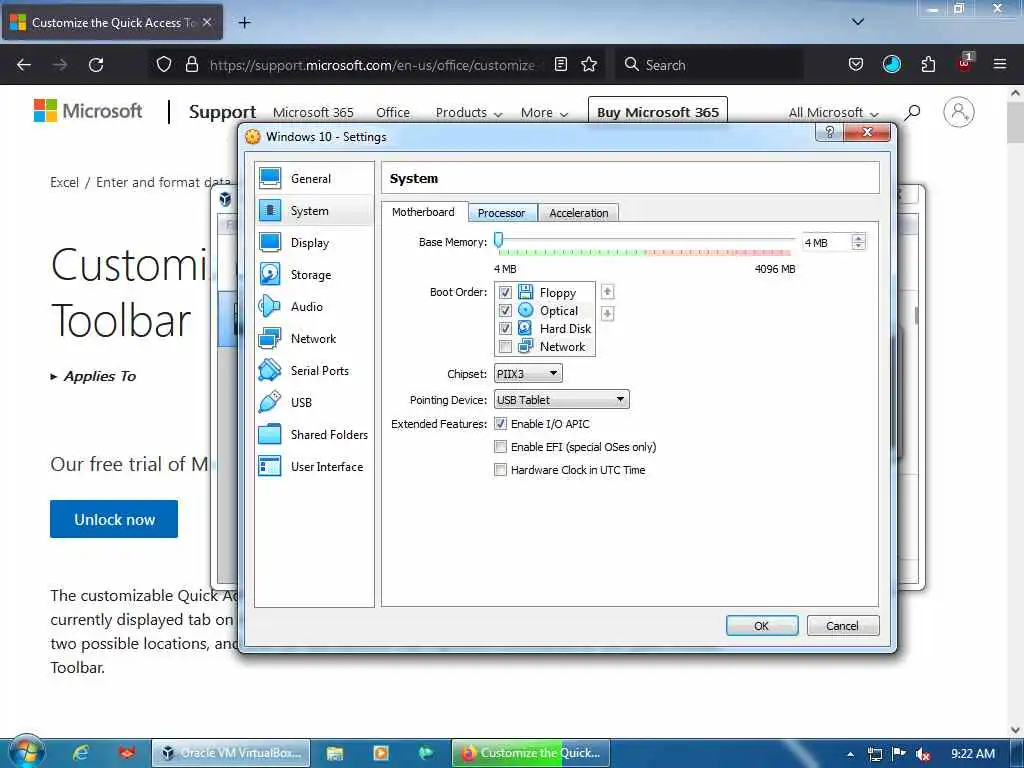
Task: Open the Chipset PIIX3 dropdown
Action: (x=528, y=374)
